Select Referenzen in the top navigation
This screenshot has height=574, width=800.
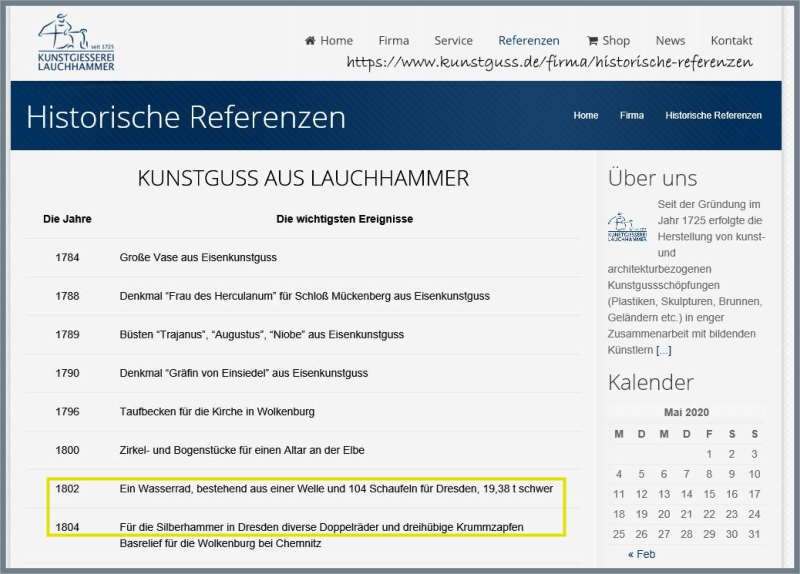(x=529, y=41)
